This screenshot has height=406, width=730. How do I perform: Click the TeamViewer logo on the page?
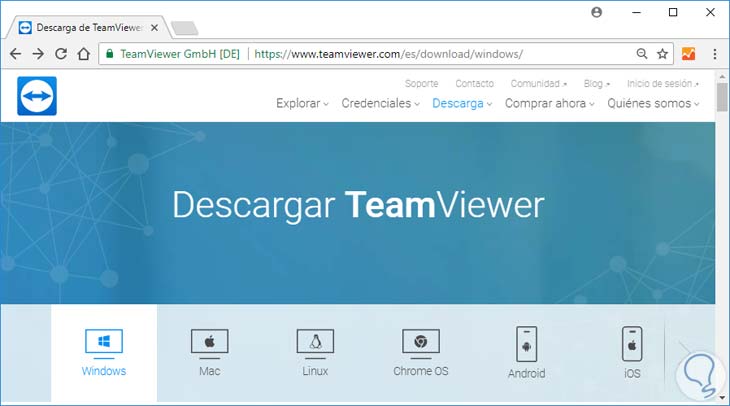click(x=37, y=96)
